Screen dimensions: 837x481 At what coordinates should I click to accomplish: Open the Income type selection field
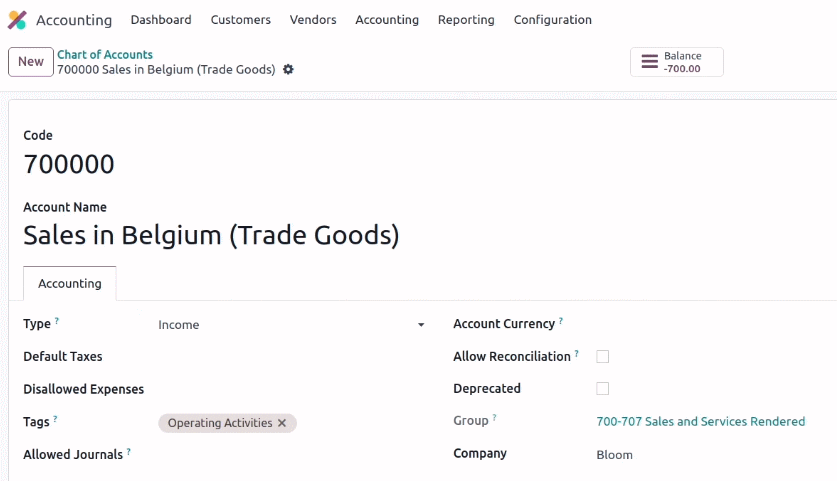click(291, 325)
